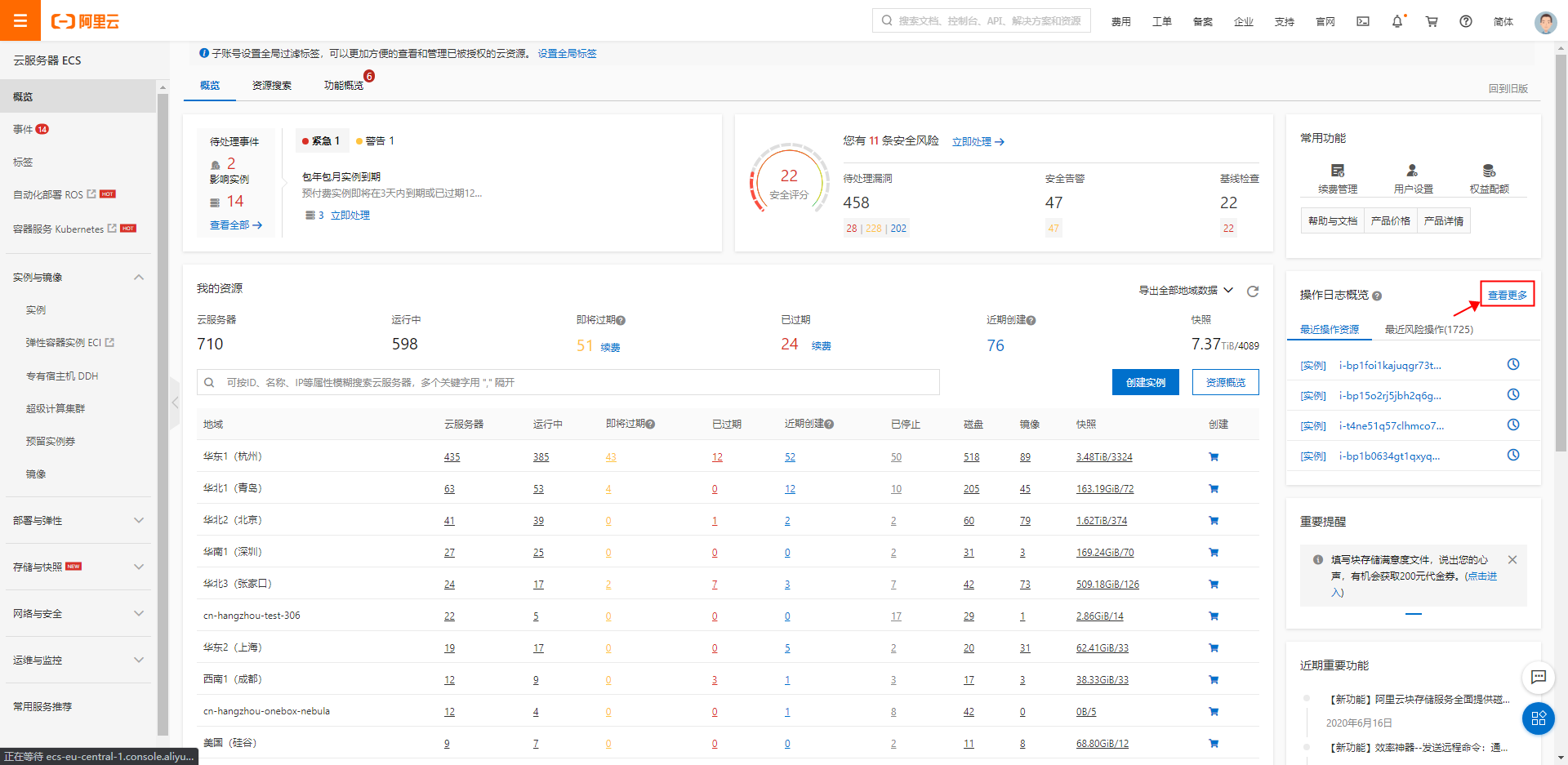Switch to 最近风险操作(1725) tab
The height and width of the screenshot is (765, 1568).
[x=1429, y=330]
